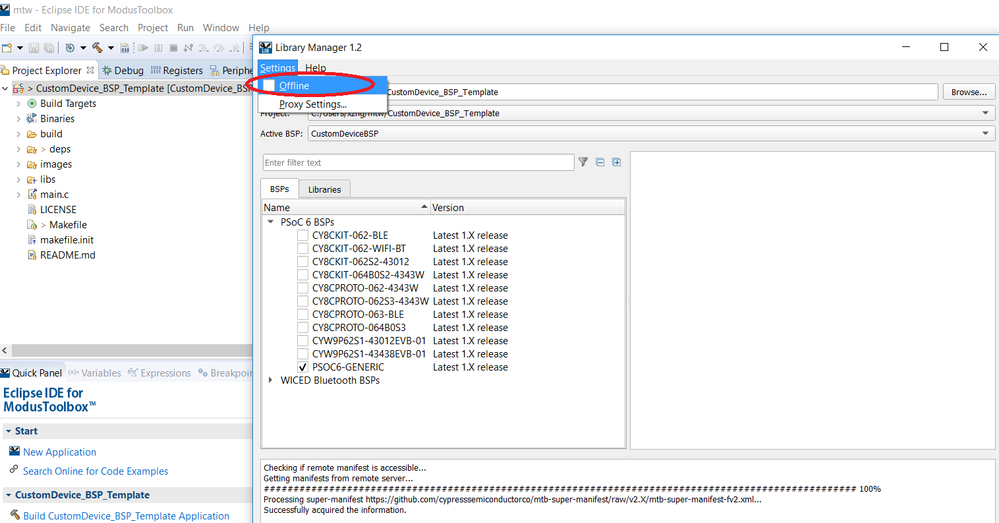Click Project Explorer horizontal scrollbar left arrow

[5, 350]
